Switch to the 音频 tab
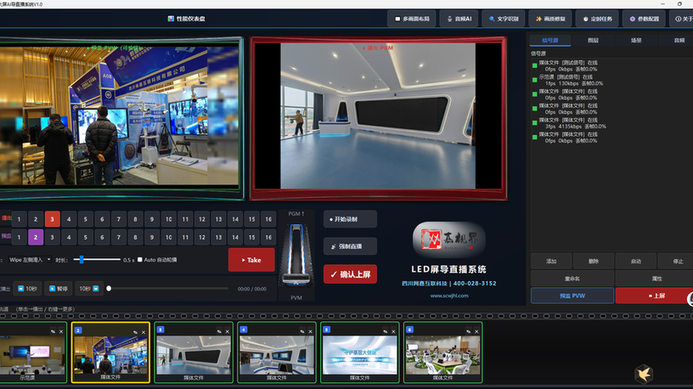 click(678, 40)
